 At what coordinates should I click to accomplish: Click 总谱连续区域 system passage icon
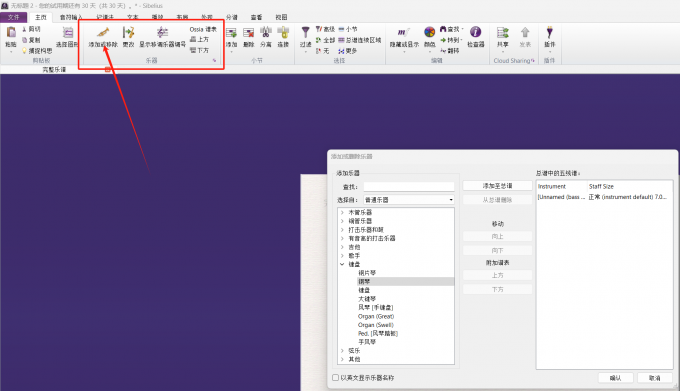(x=341, y=40)
